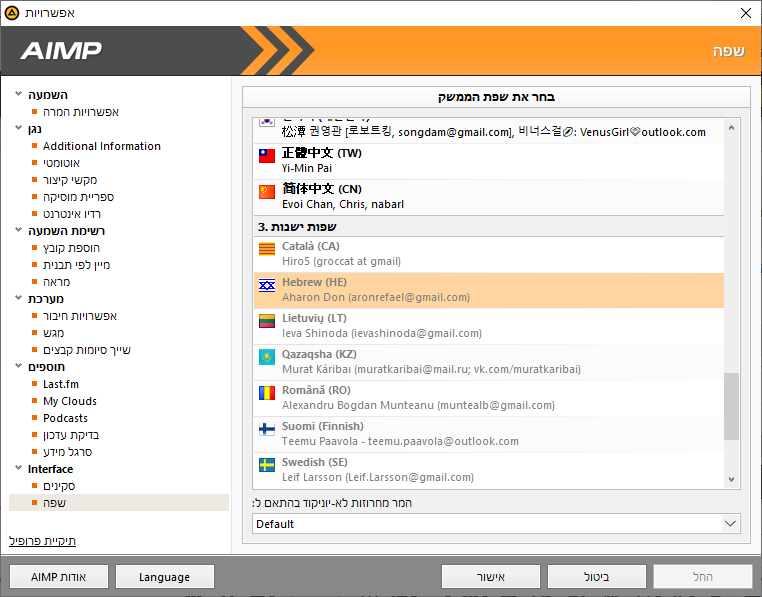Open the אפשרויות המרה page
The width and height of the screenshot is (762, 597).
click(x=81, y=112)
